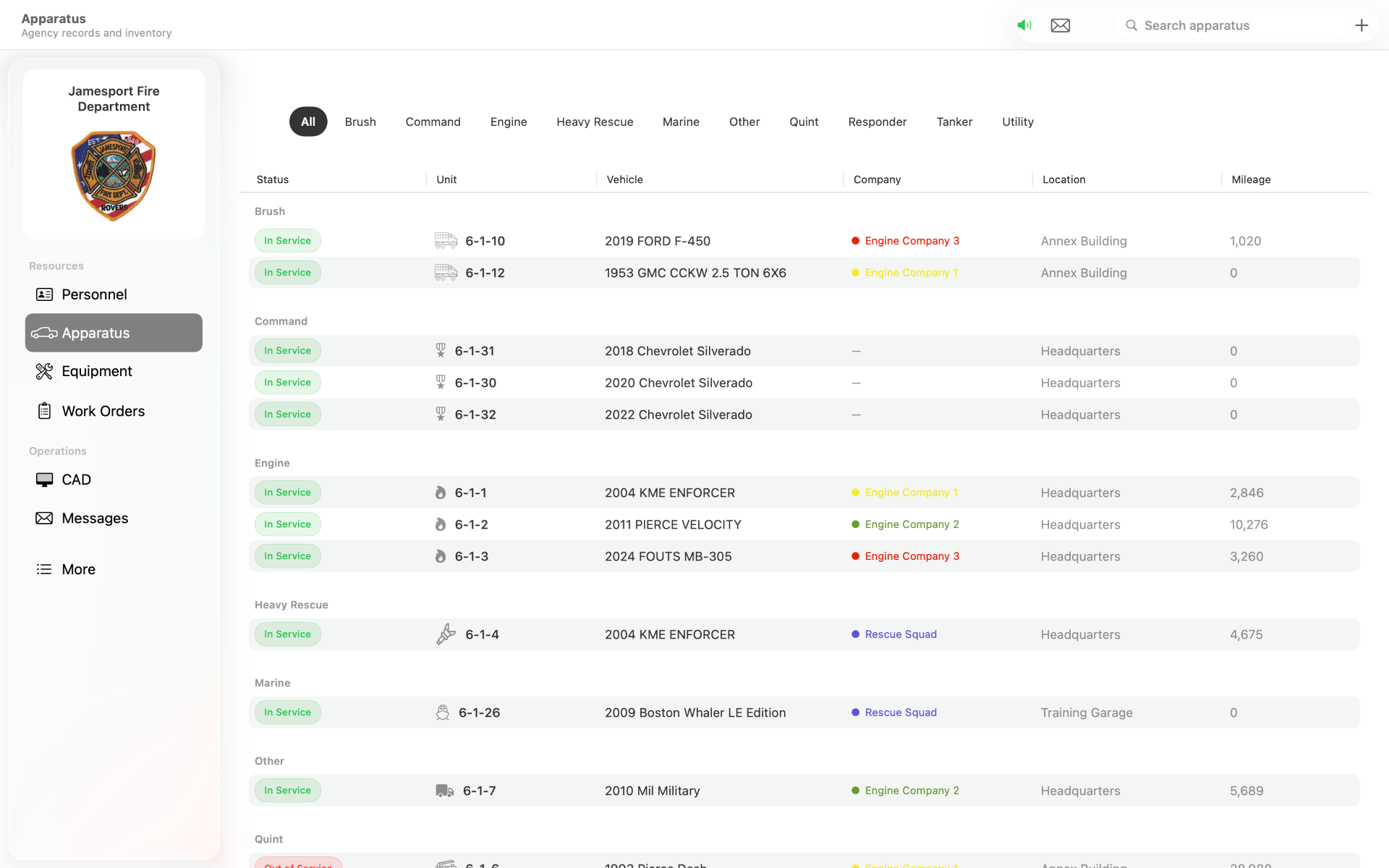The width and height of the screenshot is (1389, 868).
Task: Open Rescue Squad link for 6-1-26
Action: 901,712
